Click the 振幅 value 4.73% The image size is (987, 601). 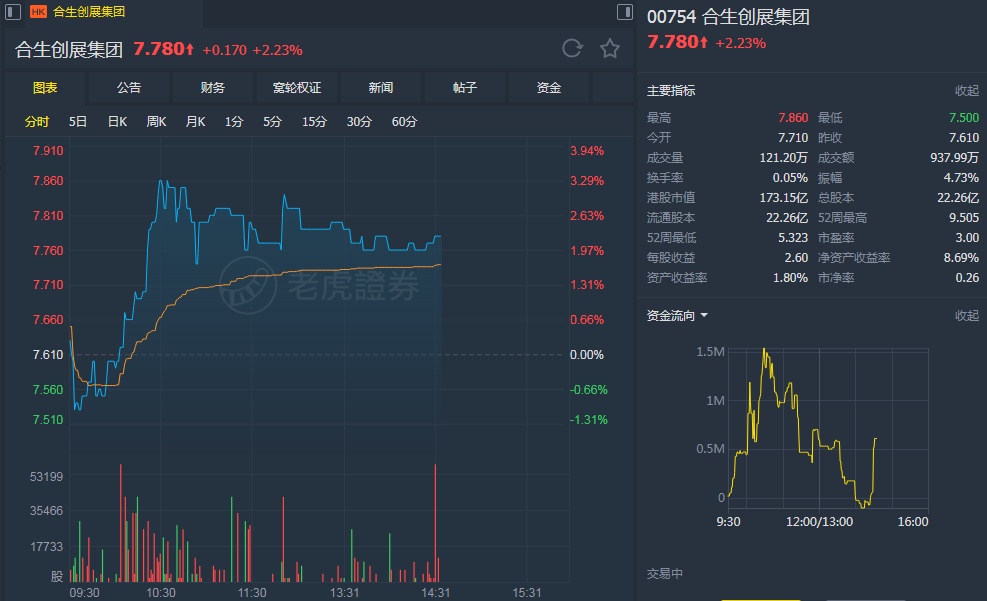961,177
